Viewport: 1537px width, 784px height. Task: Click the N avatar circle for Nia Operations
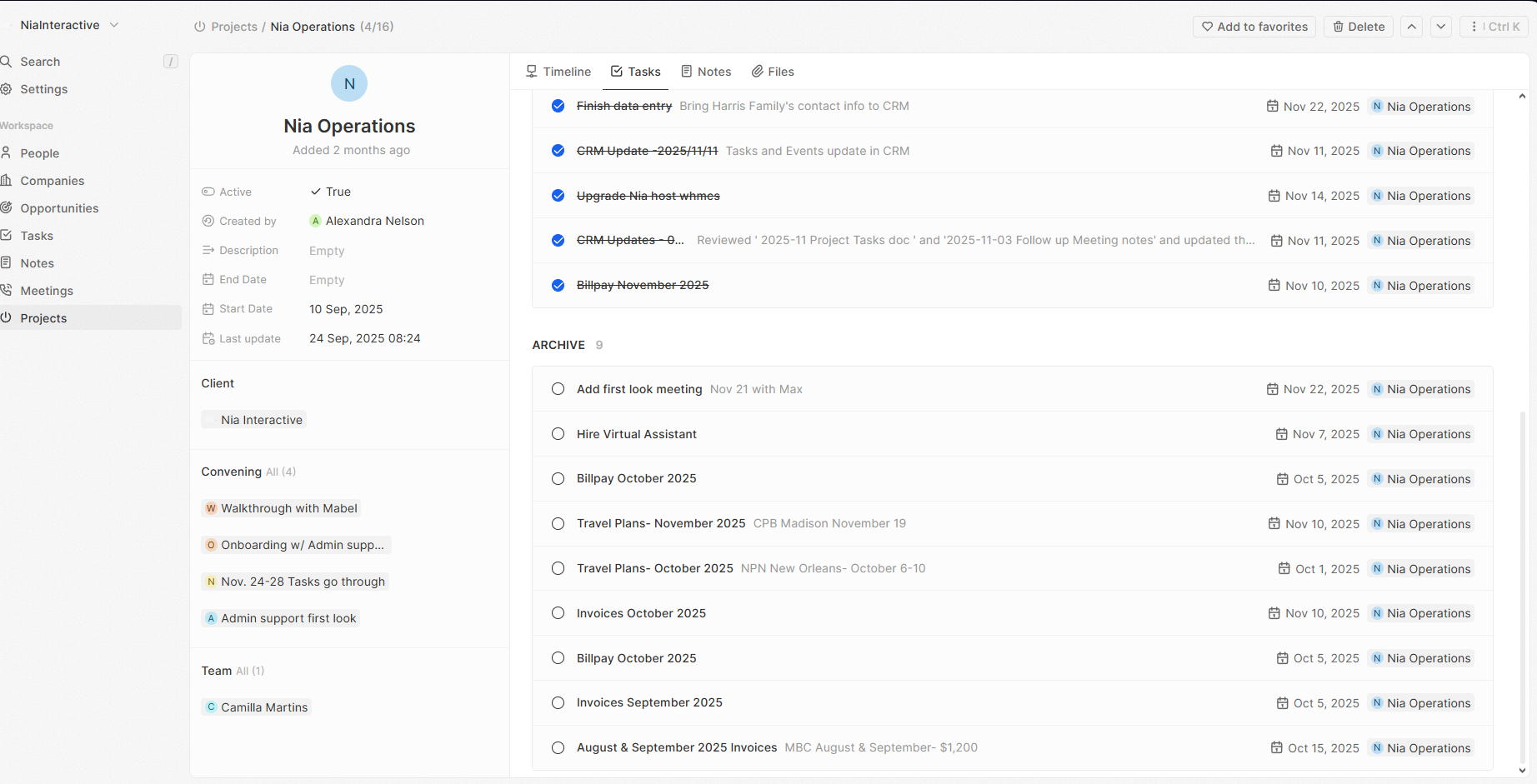[349, 83]
